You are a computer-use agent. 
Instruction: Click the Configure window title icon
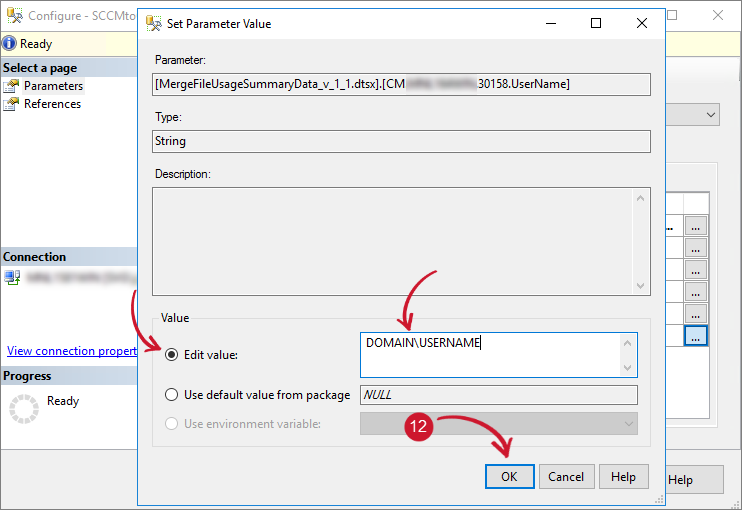coord(15,16)
